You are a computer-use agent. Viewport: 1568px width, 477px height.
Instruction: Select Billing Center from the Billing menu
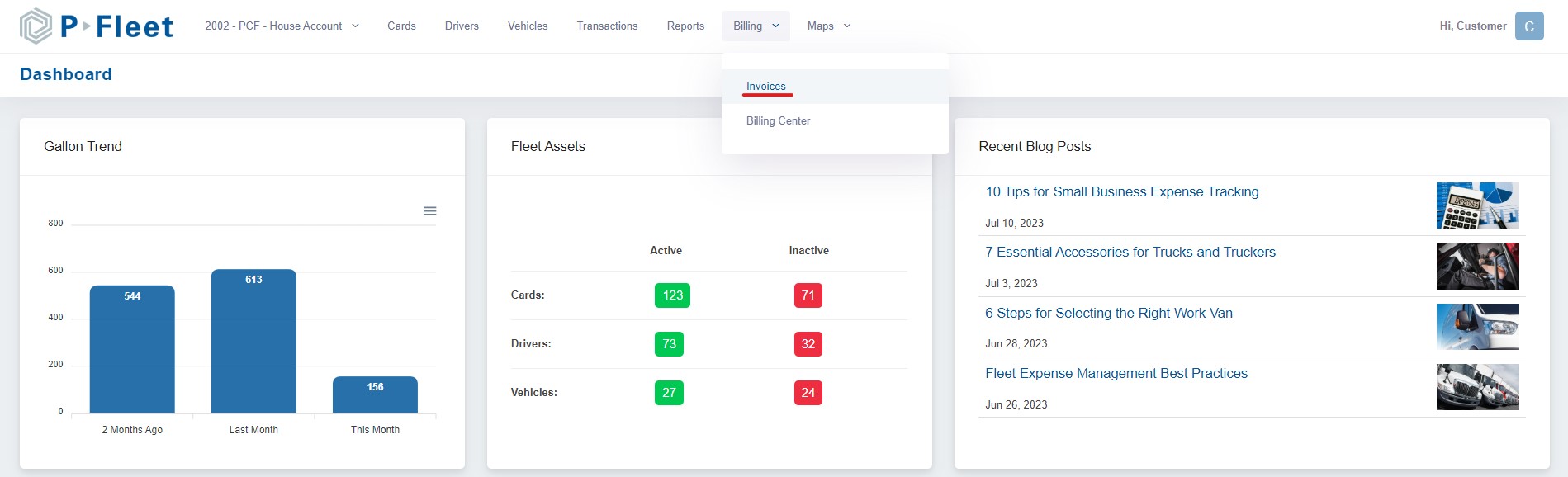pos(778,121)
